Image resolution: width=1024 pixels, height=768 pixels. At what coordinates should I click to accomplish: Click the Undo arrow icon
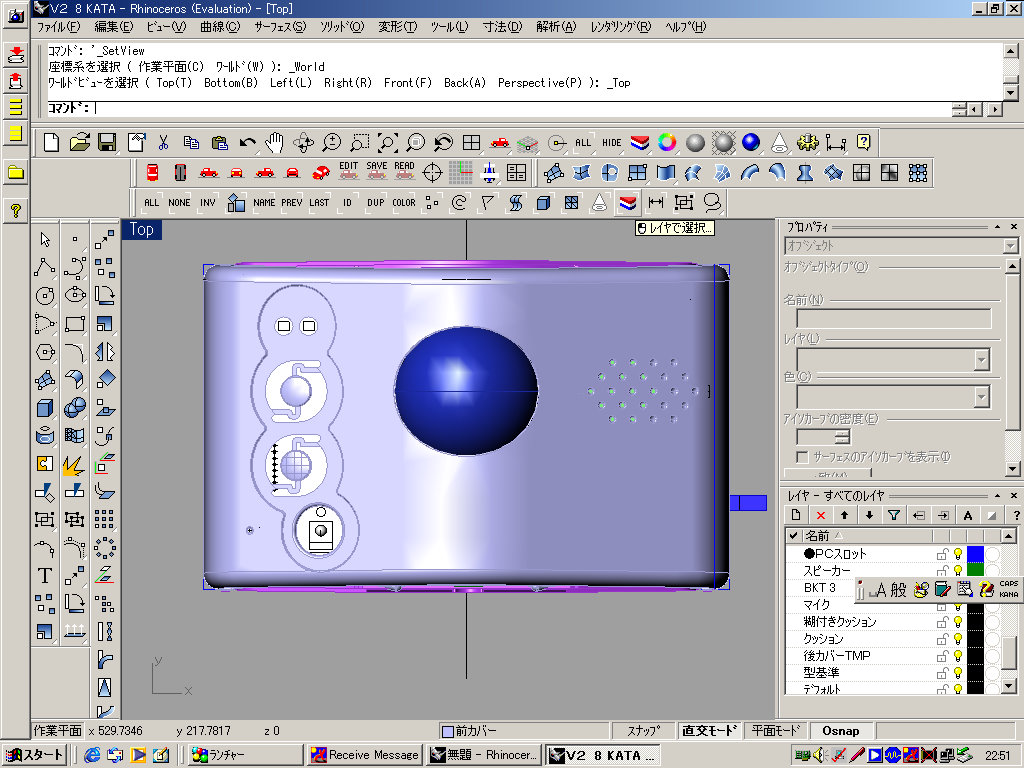pyautogui.click(x=247, y=143)
